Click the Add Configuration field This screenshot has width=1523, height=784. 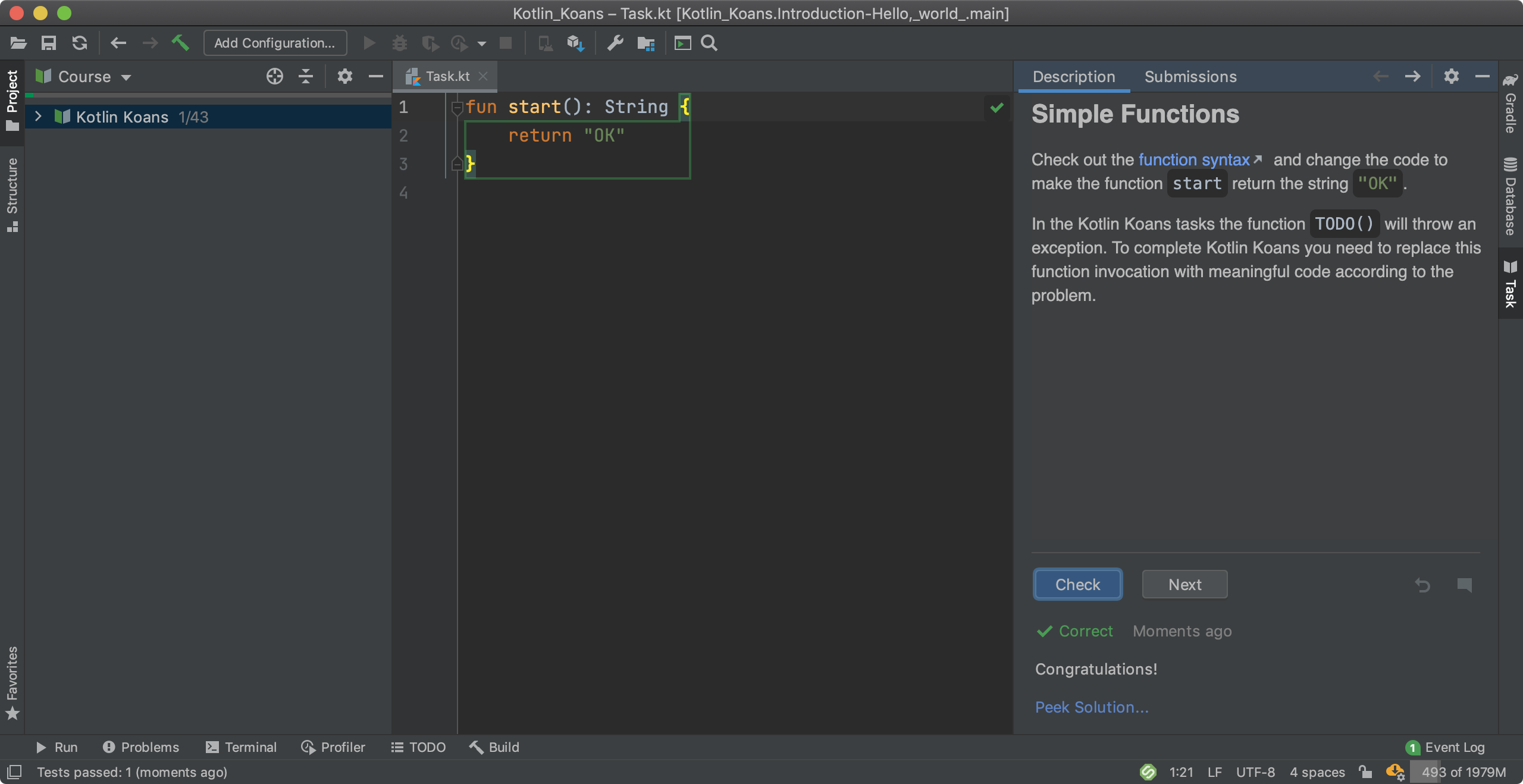(275, 43)
